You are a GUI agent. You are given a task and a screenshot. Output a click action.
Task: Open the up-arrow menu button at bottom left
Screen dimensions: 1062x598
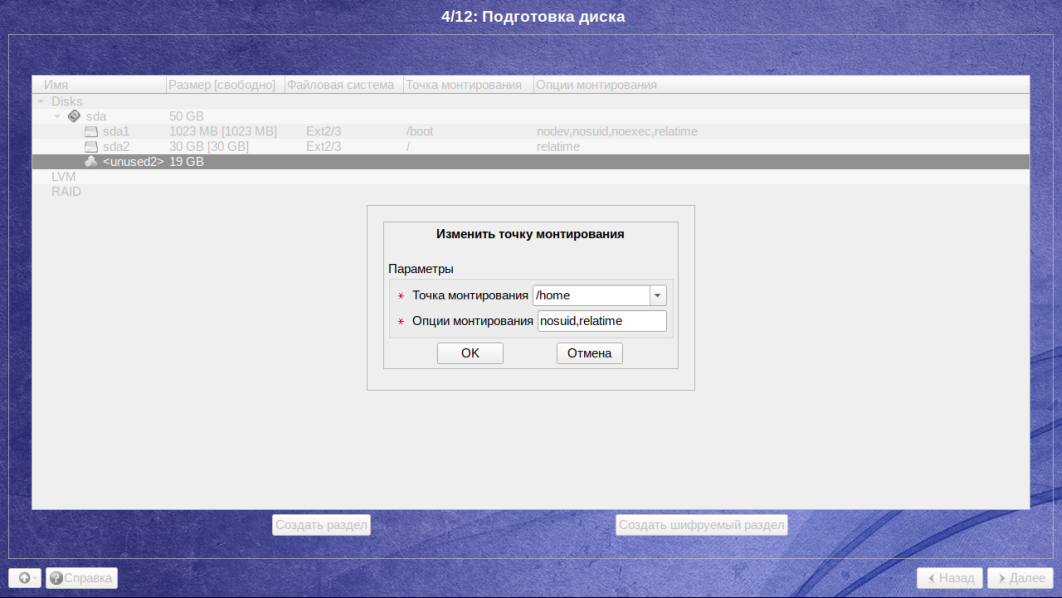point(25,578)
